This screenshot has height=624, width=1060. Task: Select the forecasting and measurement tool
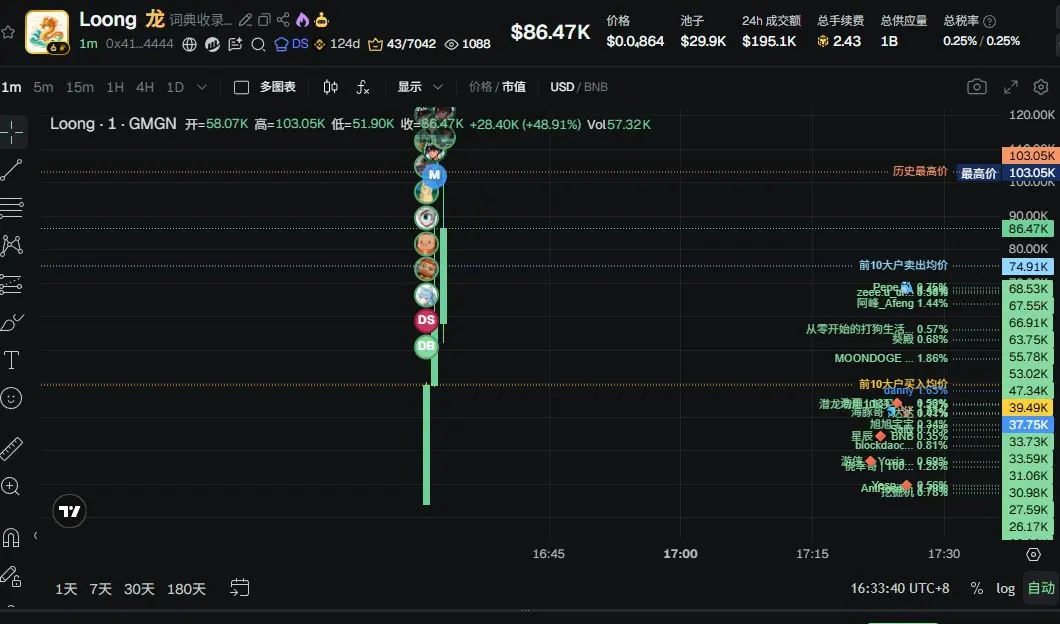11,285
